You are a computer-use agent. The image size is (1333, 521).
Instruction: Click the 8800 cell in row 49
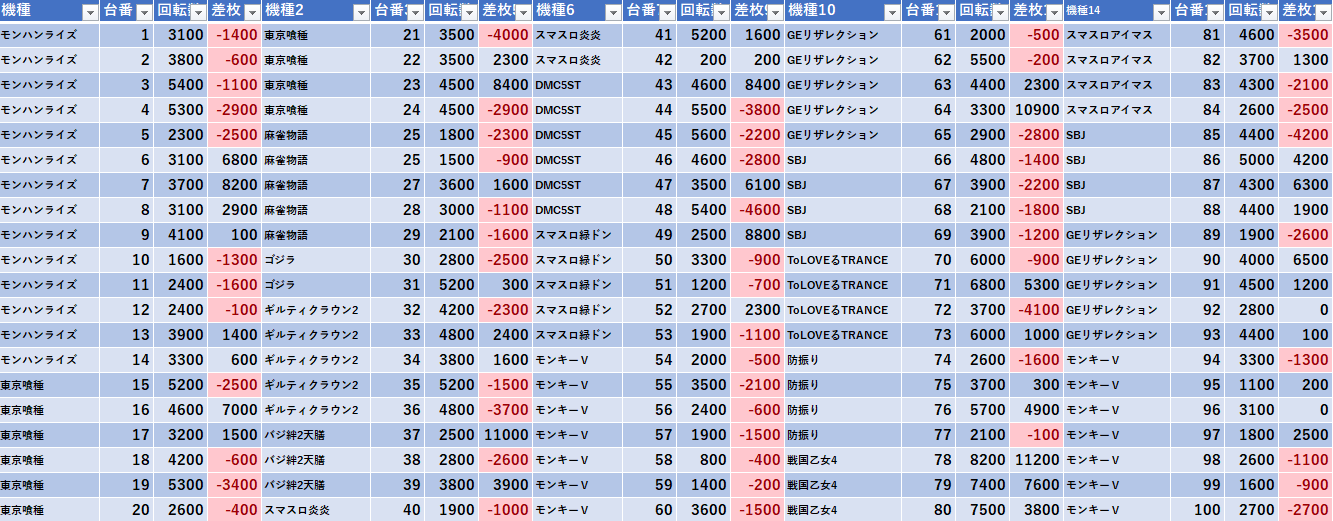coord(758,235)
